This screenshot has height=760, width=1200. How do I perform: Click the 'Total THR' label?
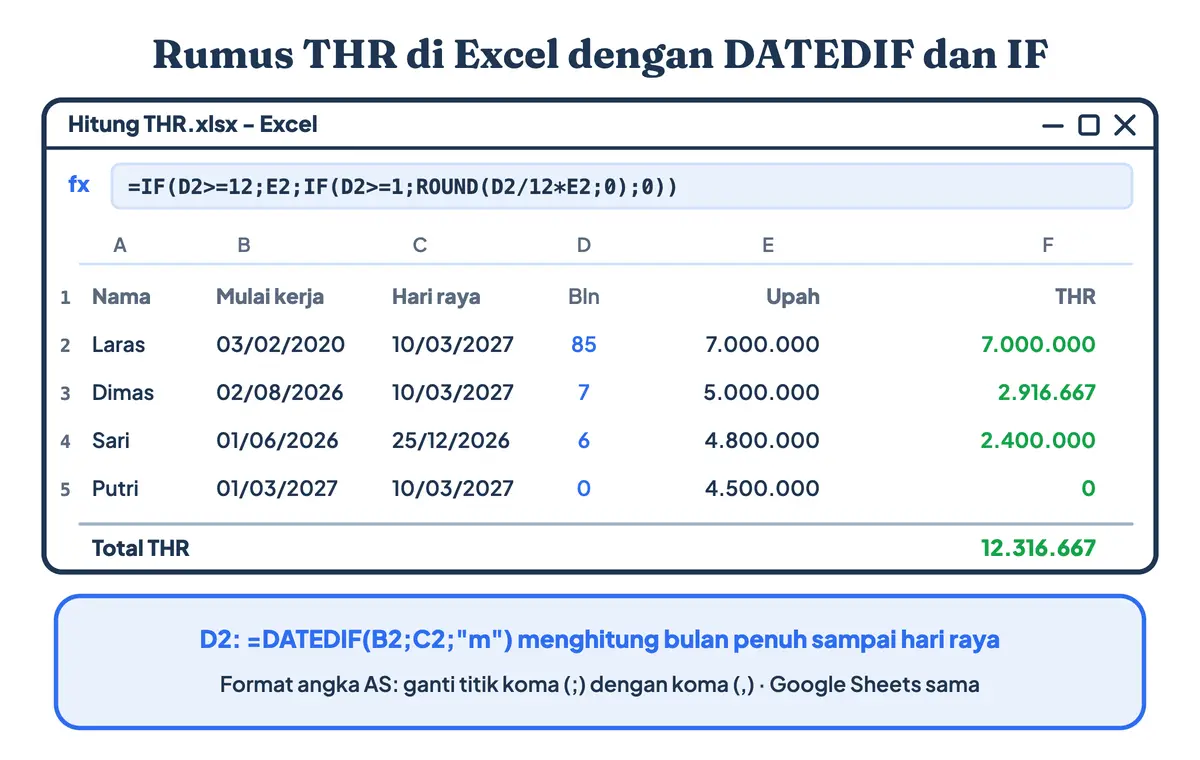point(140,548)
